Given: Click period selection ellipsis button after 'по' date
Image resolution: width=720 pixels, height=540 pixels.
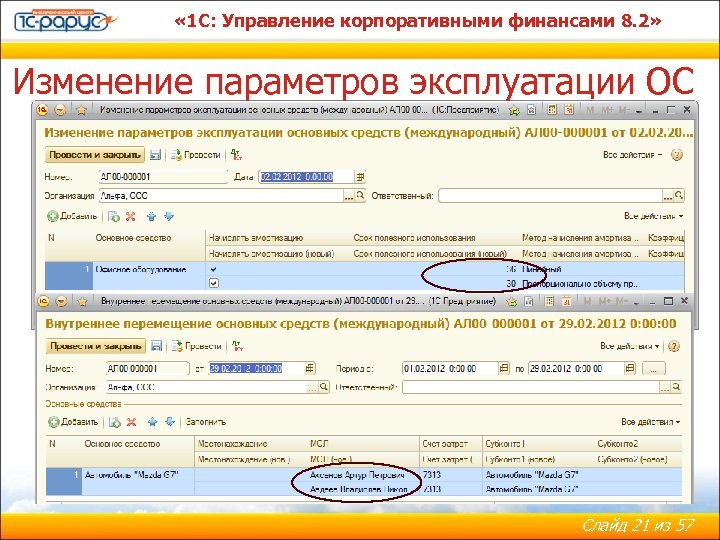Looking at the screenshot, I should coord(653,368).
